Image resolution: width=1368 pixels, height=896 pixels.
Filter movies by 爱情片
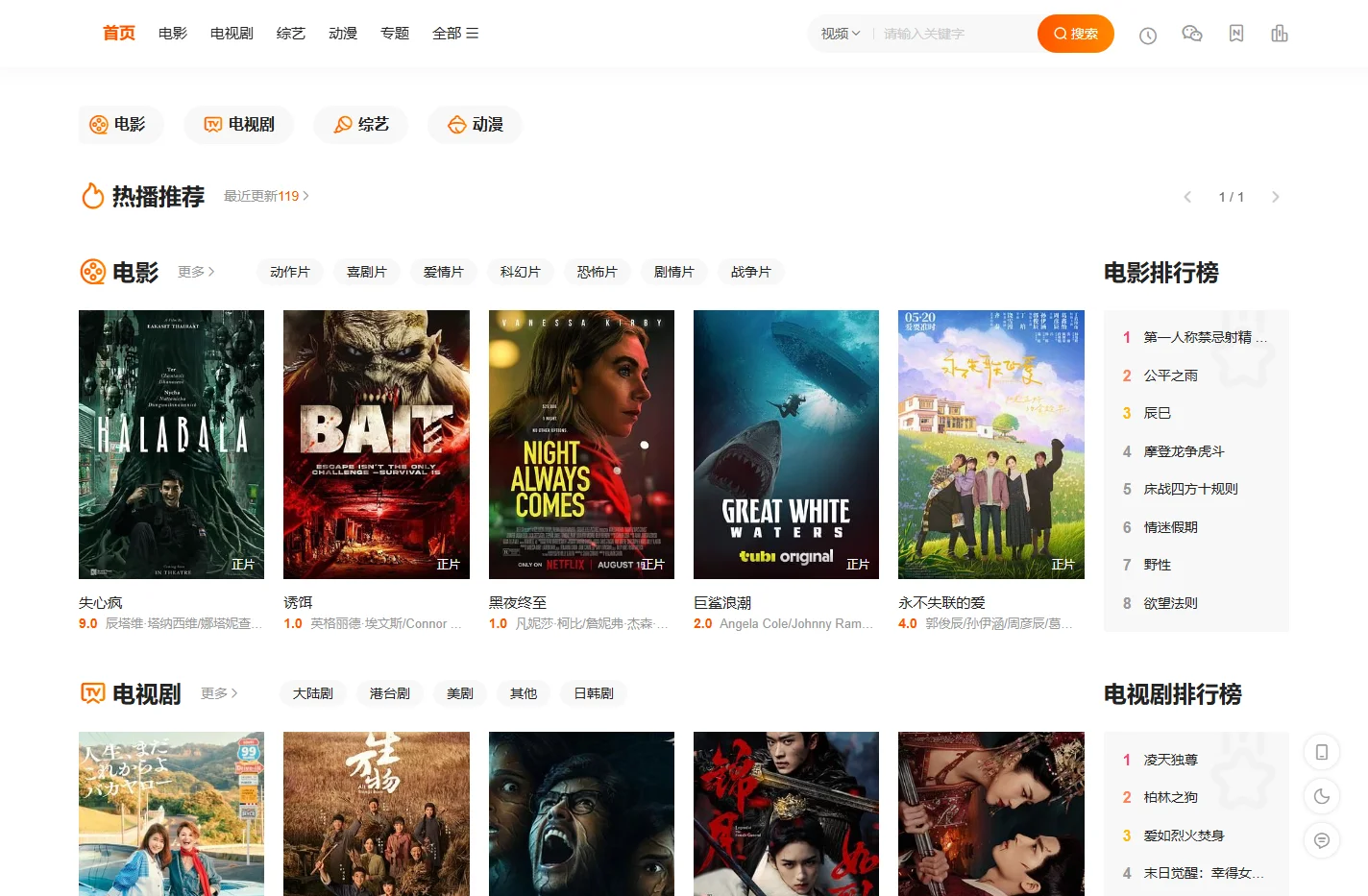(444, 272)
